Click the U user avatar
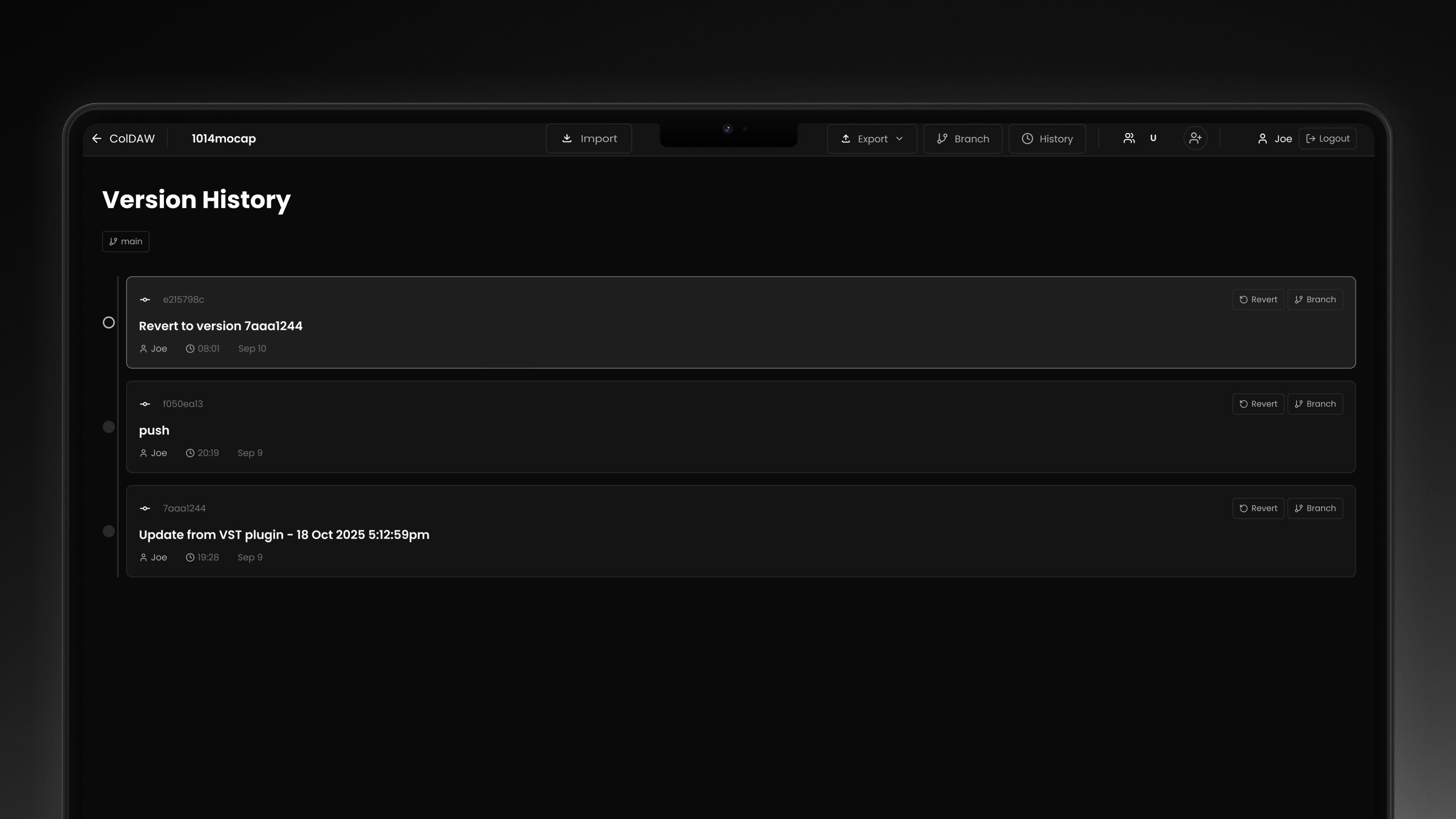This screenshot has height=819, width=1456. click(1153, 138)
